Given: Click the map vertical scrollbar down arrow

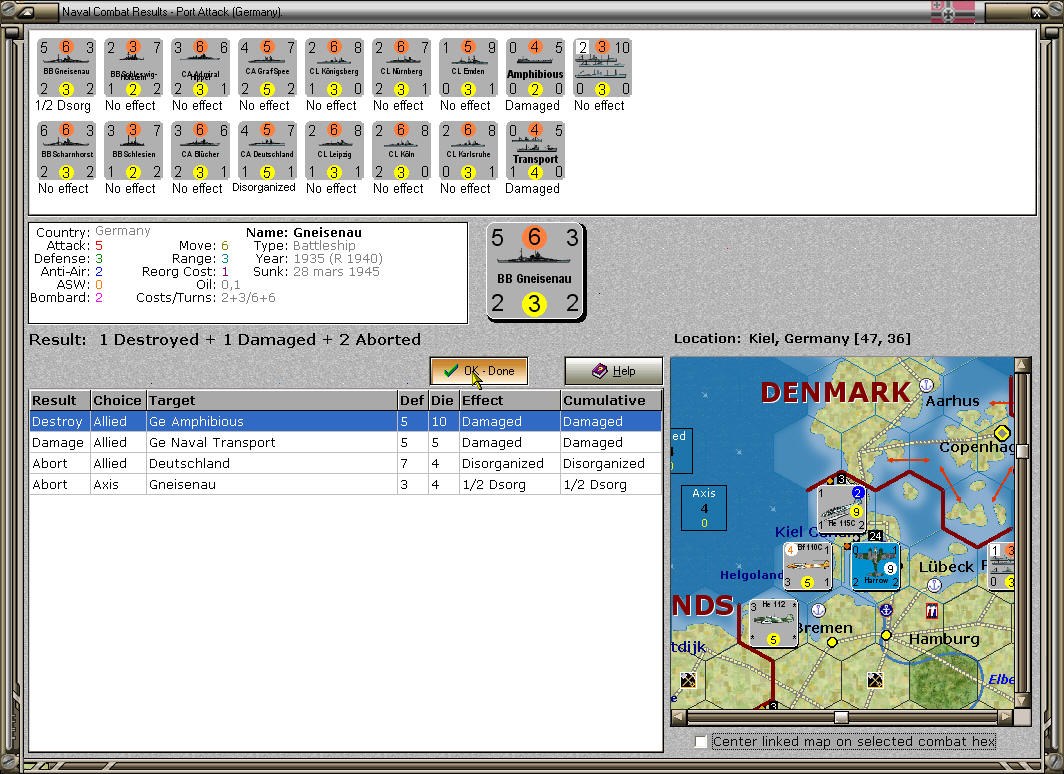Looking at the screenshot, I should (1022, 700).
